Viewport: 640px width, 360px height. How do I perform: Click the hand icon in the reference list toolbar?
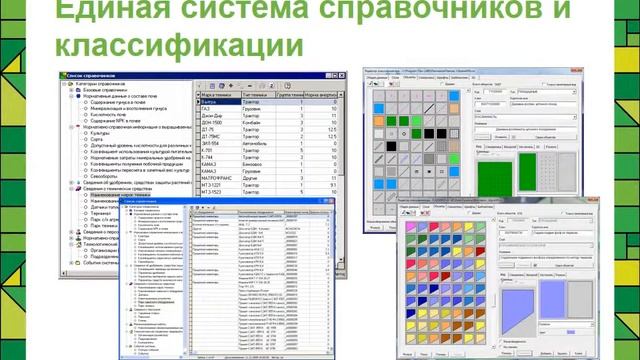coord(287,86)
